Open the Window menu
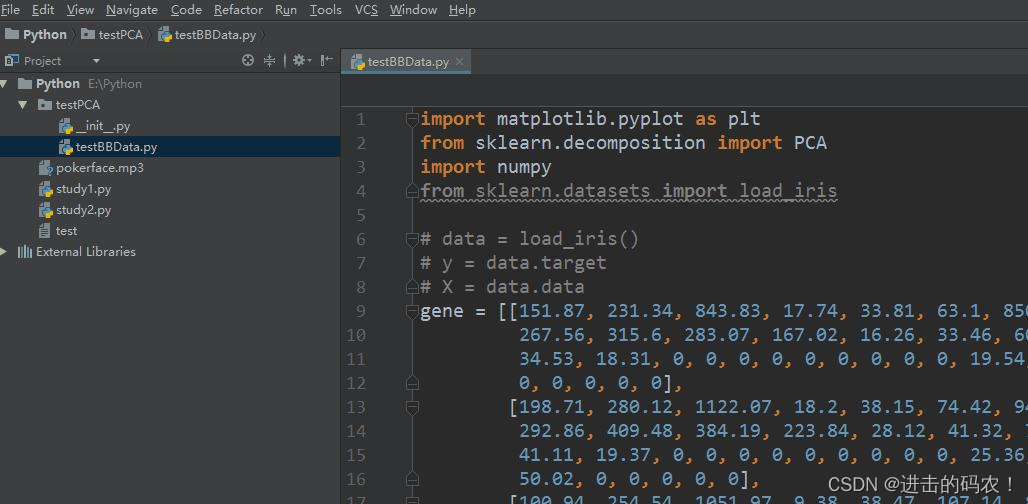The width and height of the screenshot is (1028, 504). 413,10
